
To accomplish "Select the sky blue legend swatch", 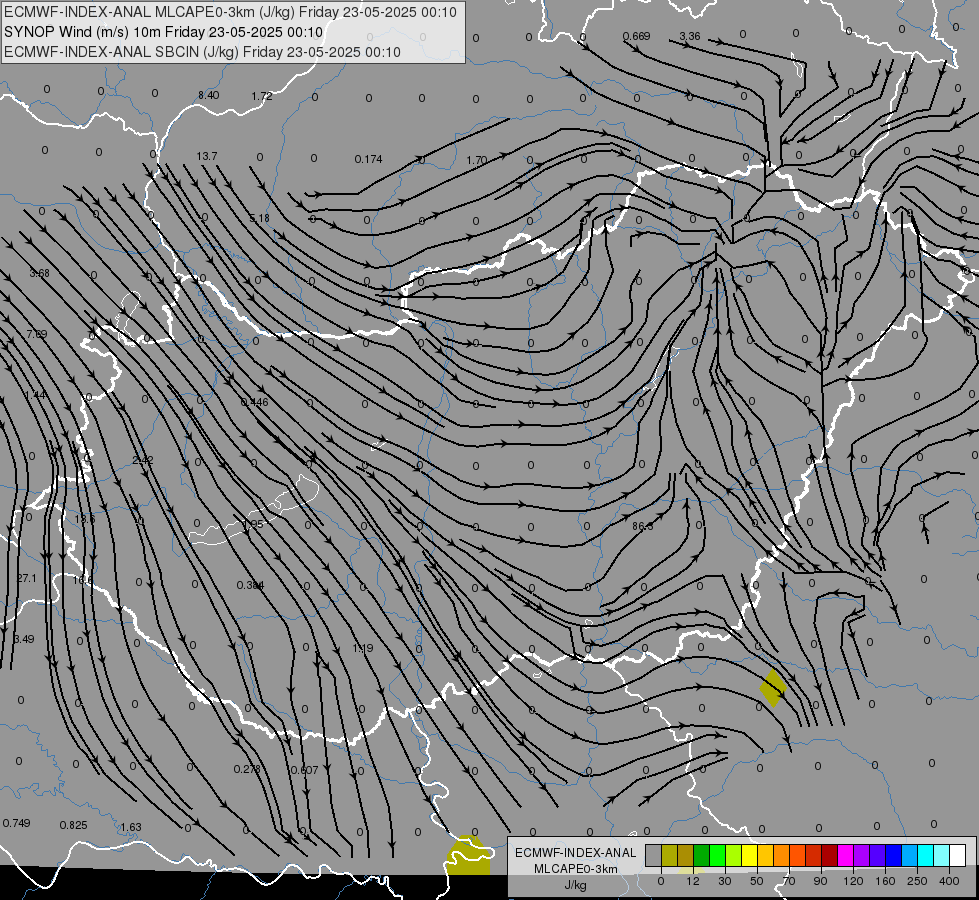I will (x=910, y=856).
